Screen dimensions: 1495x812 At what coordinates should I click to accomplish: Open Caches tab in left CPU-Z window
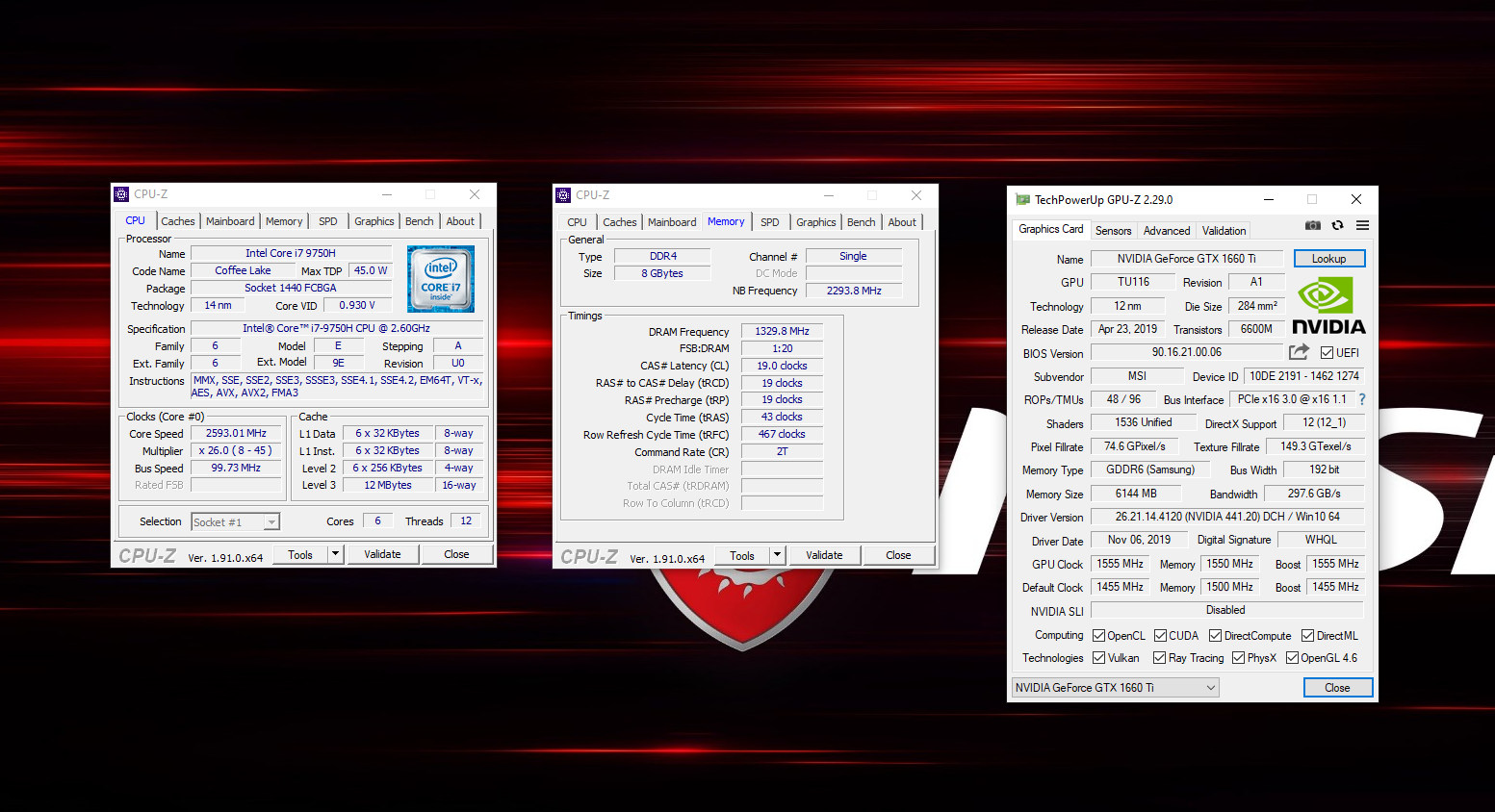coord(178,221)
